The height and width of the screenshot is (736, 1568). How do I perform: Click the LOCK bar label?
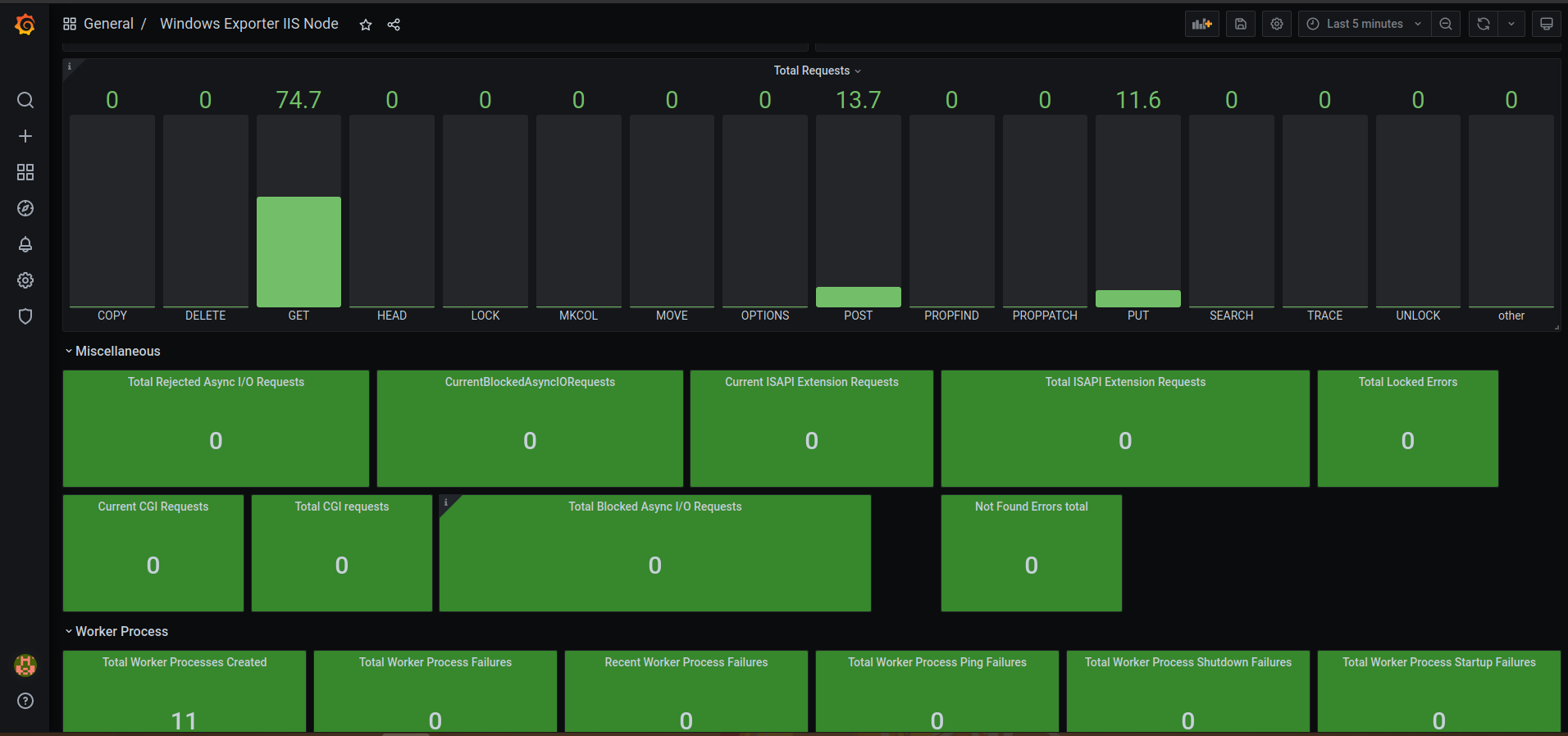(x=485, y=316)
